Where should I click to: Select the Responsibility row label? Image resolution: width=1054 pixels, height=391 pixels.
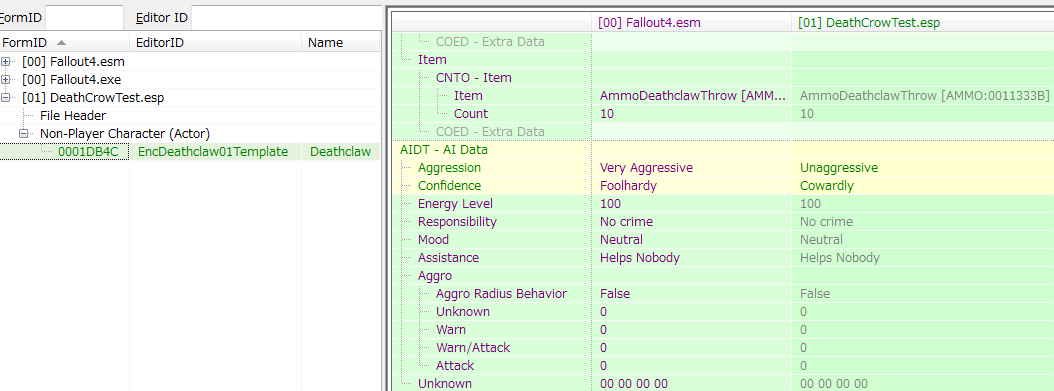click(457, 222)
